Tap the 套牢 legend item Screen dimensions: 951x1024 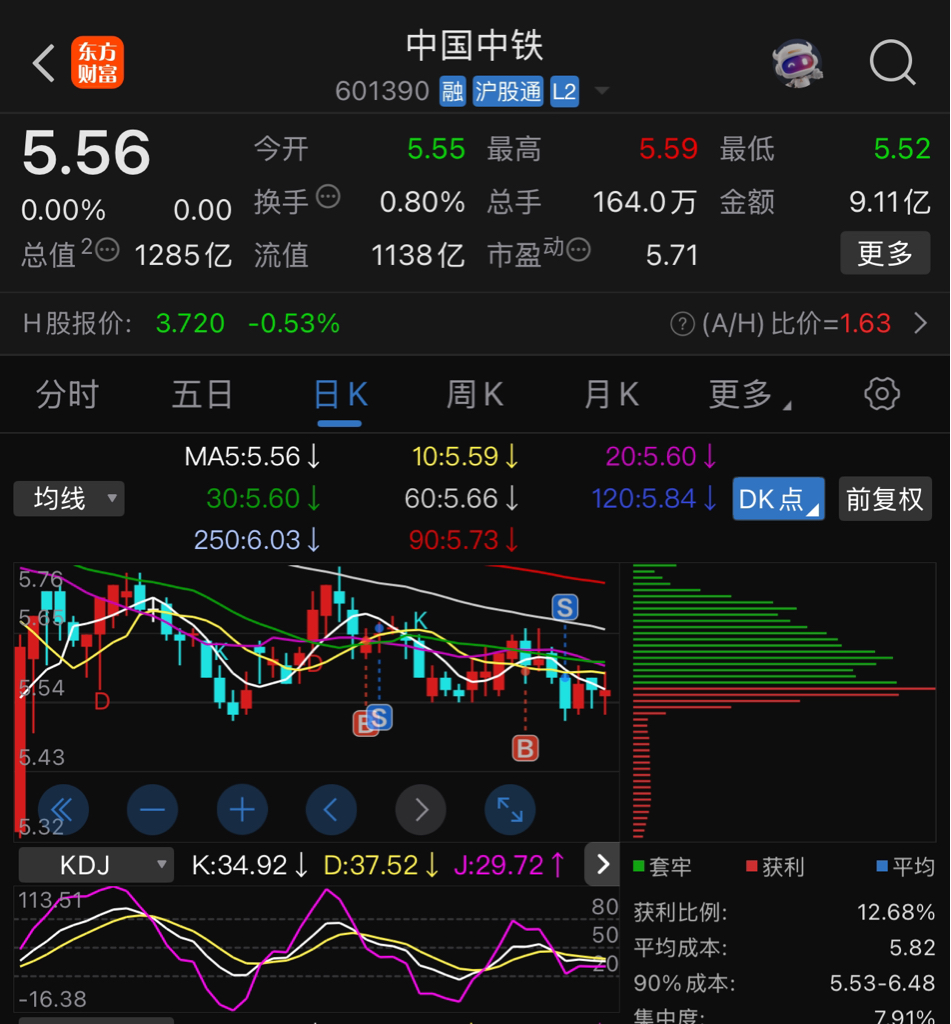tap(662, 867)
